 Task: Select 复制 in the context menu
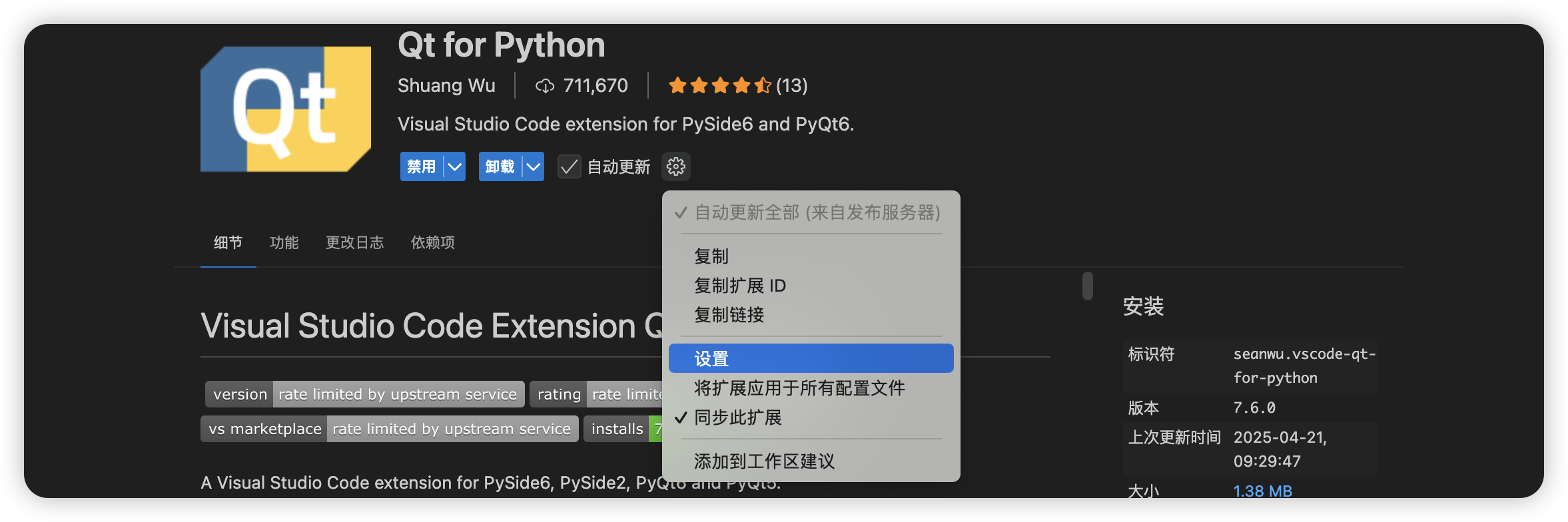click(x=811, y=256)
